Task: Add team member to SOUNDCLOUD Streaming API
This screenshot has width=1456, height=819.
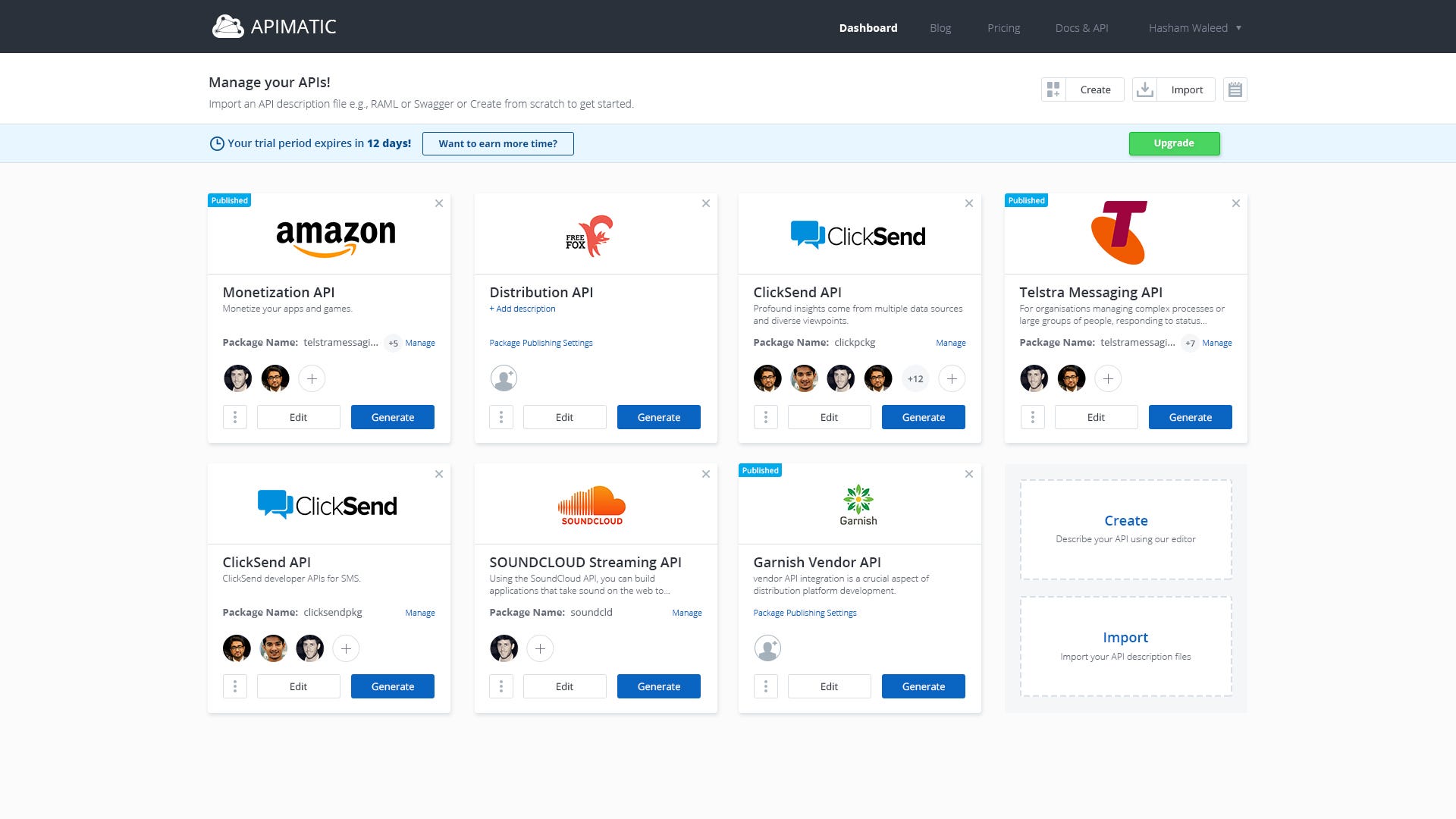Action: point(540,648)
